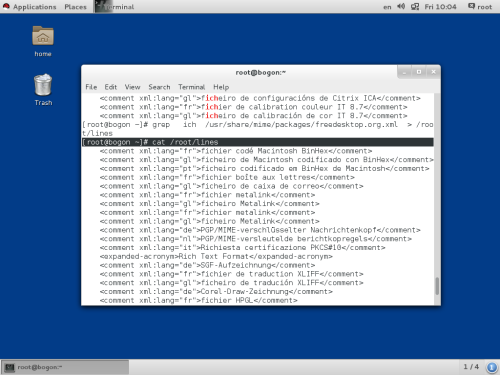Click the 'Rich Text Format' expanded-acronym line
The height and width of the screenshot is (375, 500).
pos(216,256)
